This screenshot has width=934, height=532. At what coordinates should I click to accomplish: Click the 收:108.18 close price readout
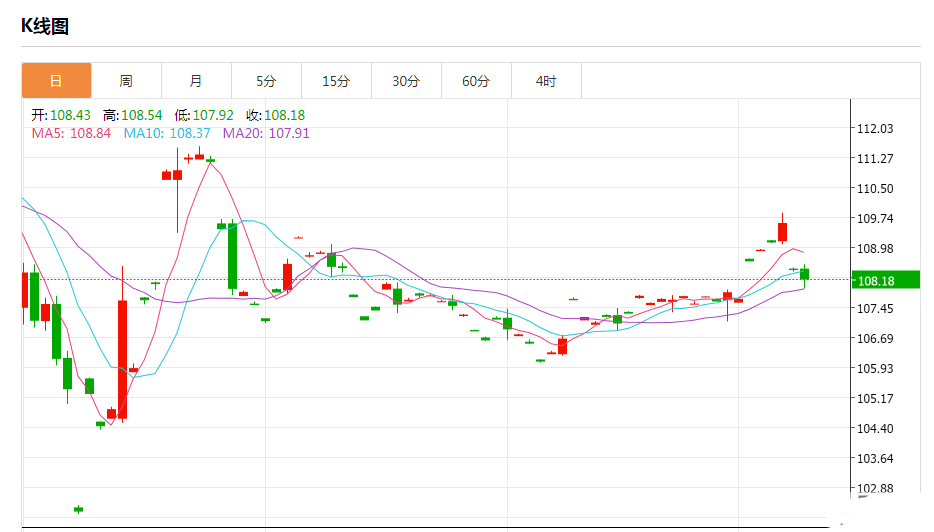pos(275,115)
